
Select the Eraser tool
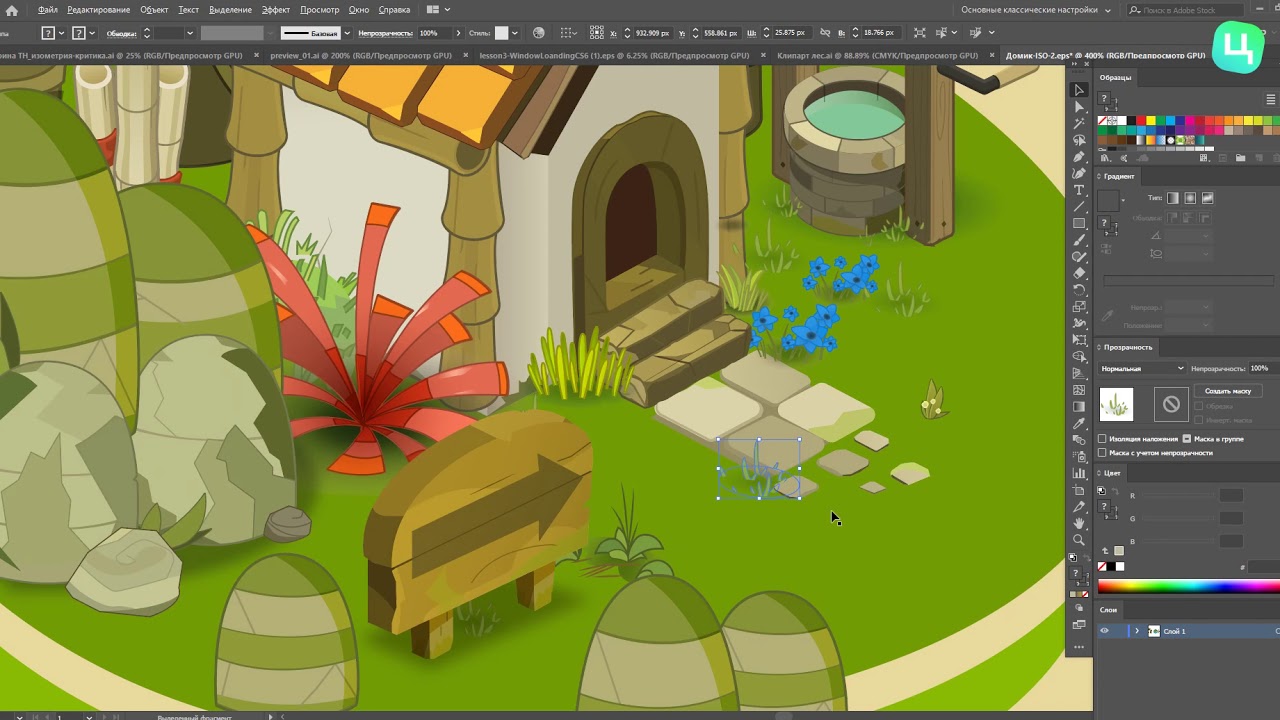(1079, 273)
